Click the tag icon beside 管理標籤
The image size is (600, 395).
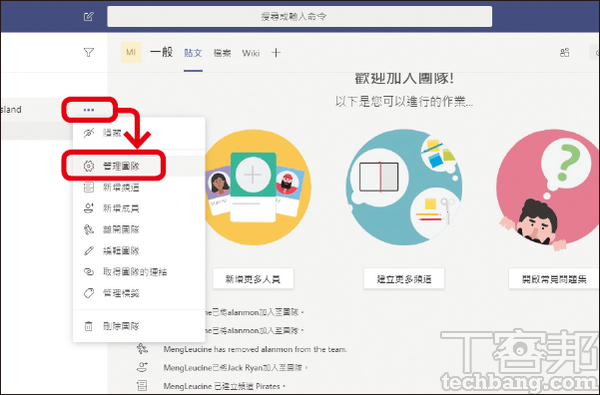pos(88,293)
